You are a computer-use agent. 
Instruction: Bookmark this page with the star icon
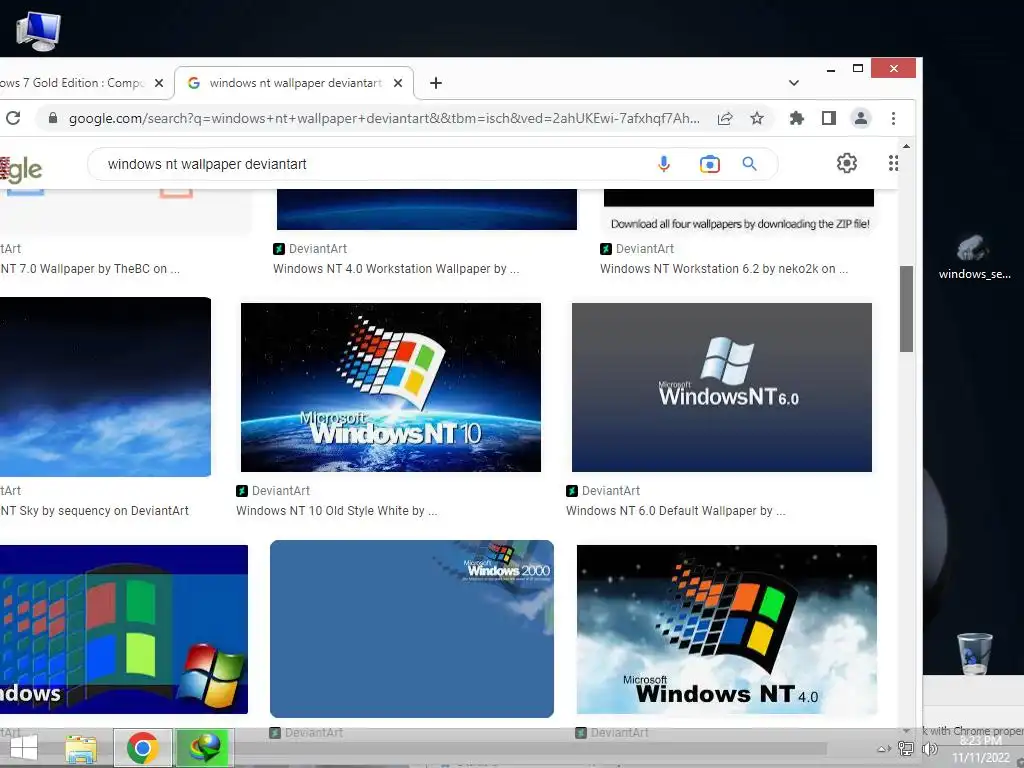pyautogui.click(x=757, y=118)
